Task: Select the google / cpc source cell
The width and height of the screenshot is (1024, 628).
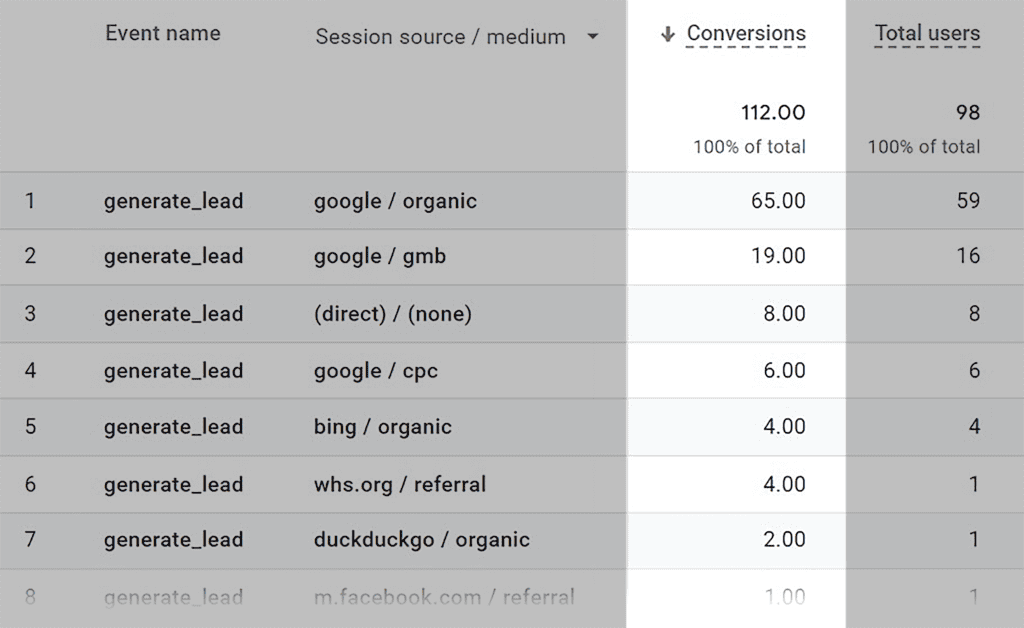Action: [x=376, y=371]
